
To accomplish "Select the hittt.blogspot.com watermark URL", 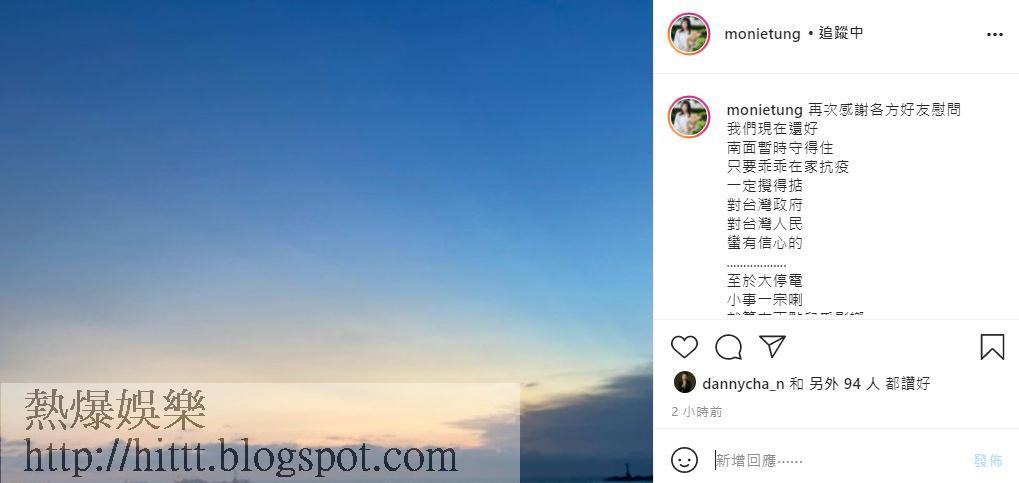I will pos(240,456).
